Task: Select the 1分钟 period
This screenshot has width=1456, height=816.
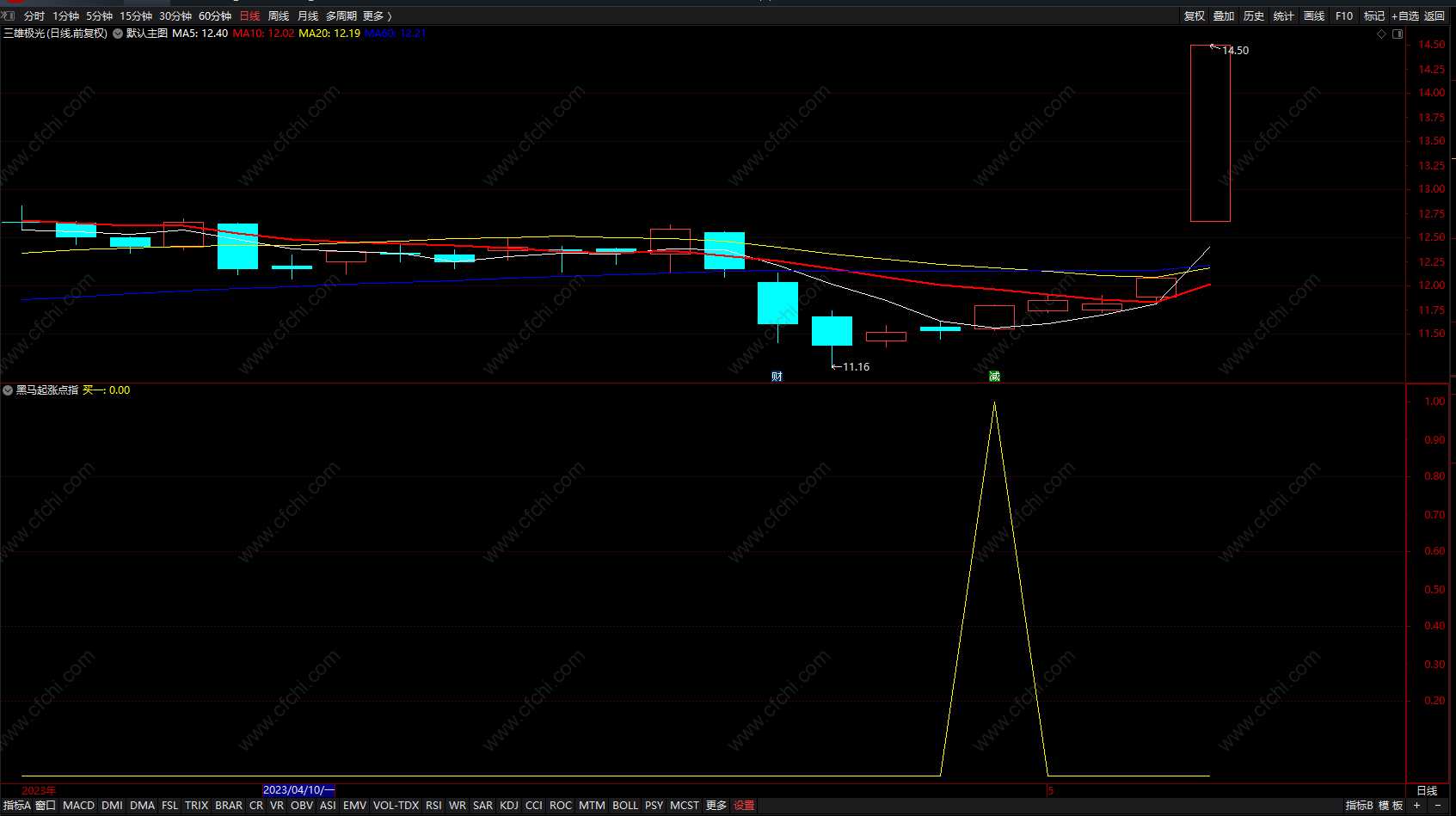Action: click(66, 16)
